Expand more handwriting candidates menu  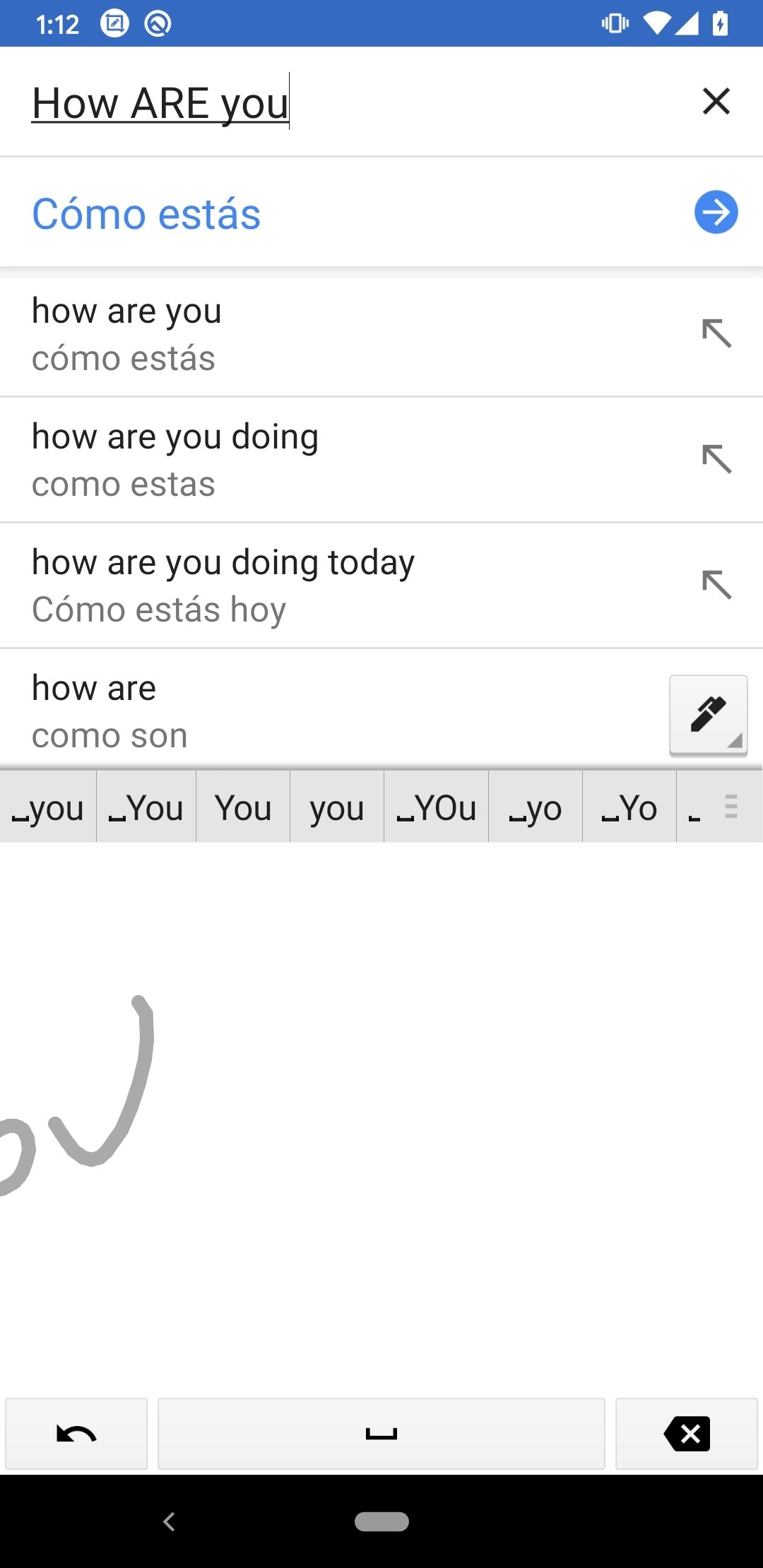[x=731, y=807]
